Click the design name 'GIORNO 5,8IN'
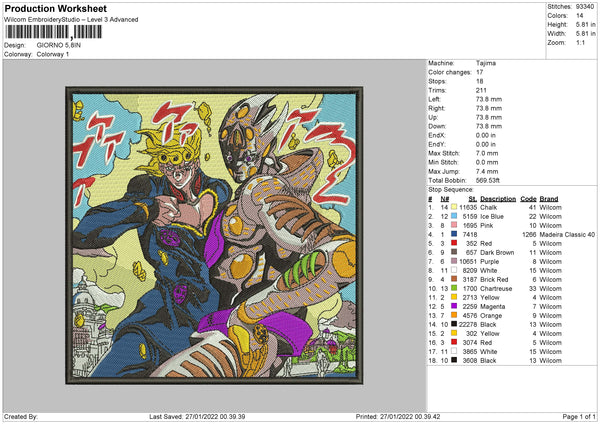This screenshot has height=424, width=600. tap(59, 45)
